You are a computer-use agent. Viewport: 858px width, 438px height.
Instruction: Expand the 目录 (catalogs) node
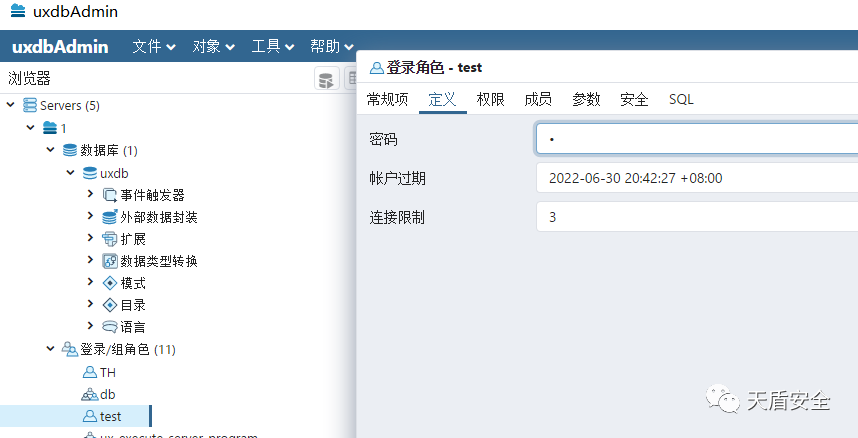91,305
